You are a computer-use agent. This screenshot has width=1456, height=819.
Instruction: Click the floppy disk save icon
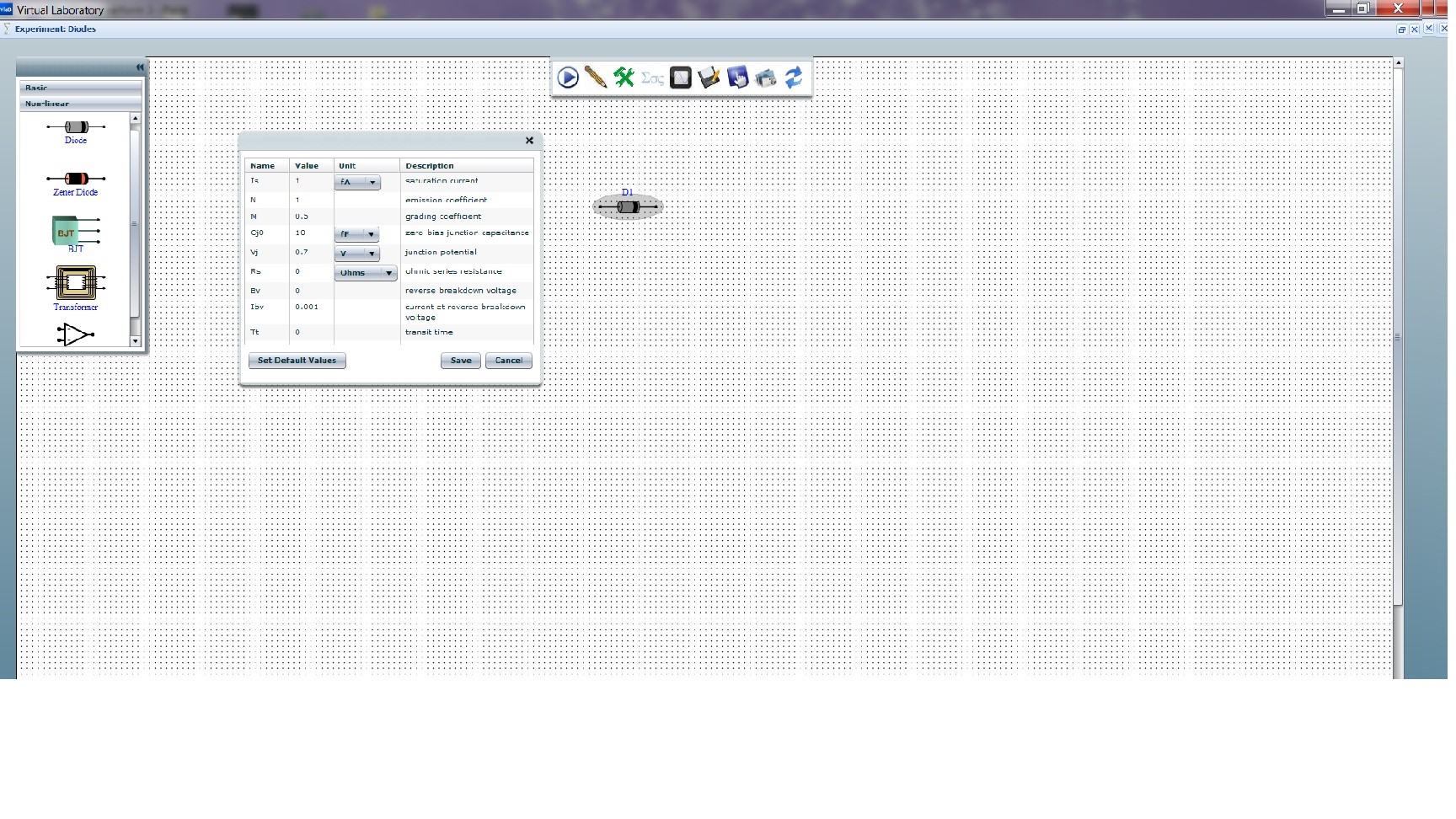coord(709,78)
